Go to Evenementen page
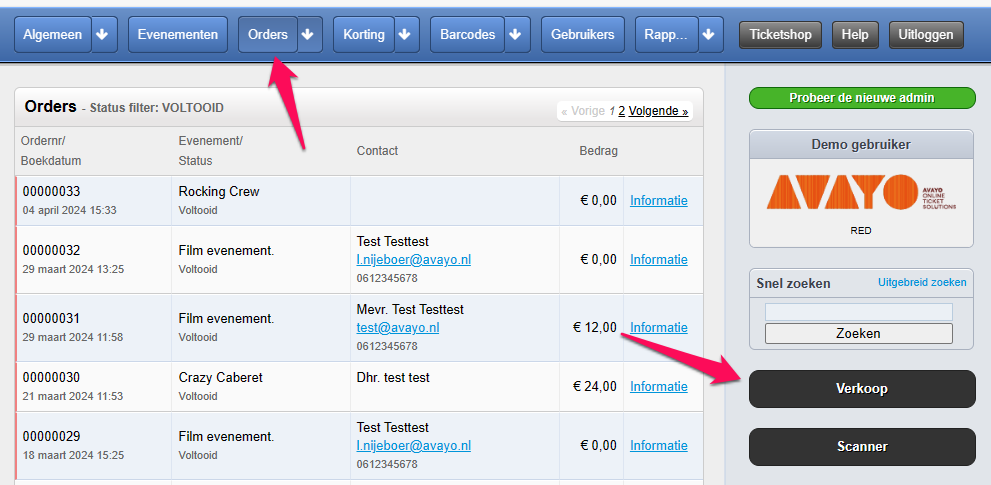The image size is (991, 485). tap(178, 35)
